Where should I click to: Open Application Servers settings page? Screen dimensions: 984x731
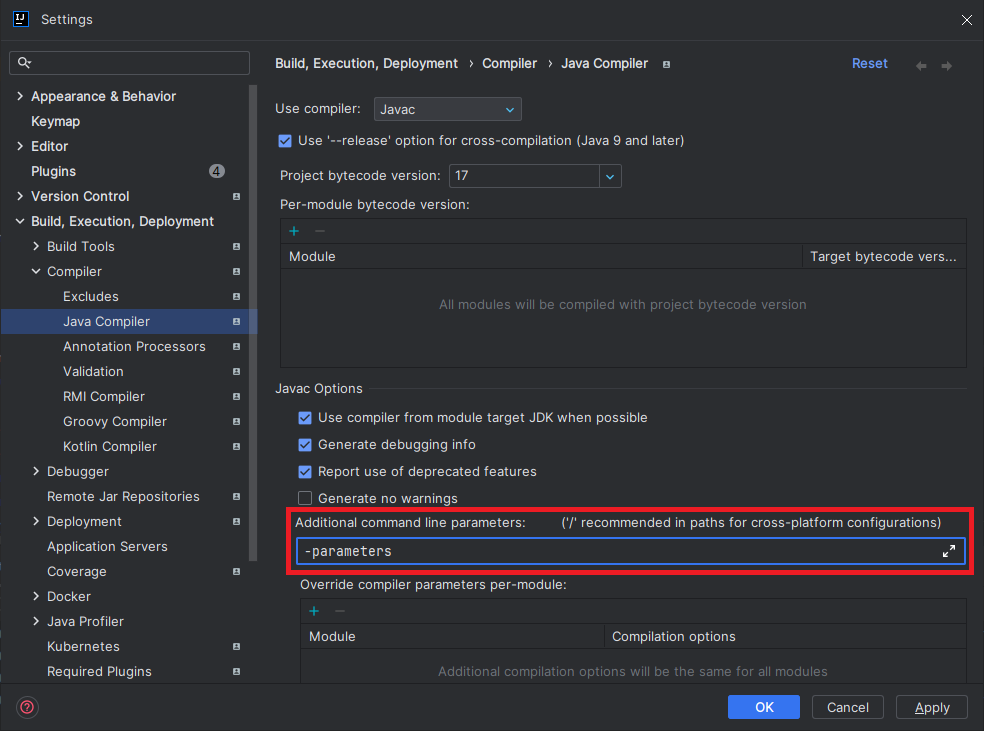coord(107,547)
